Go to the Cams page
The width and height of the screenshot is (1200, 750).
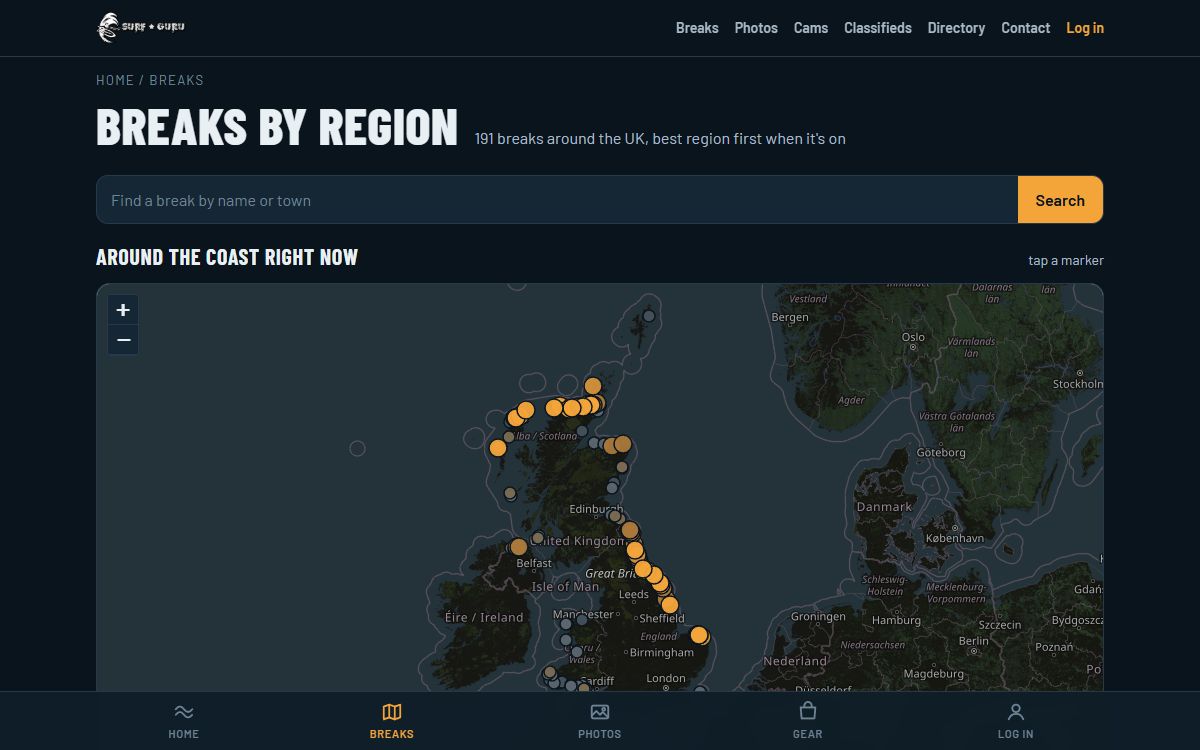coord(811,28)
